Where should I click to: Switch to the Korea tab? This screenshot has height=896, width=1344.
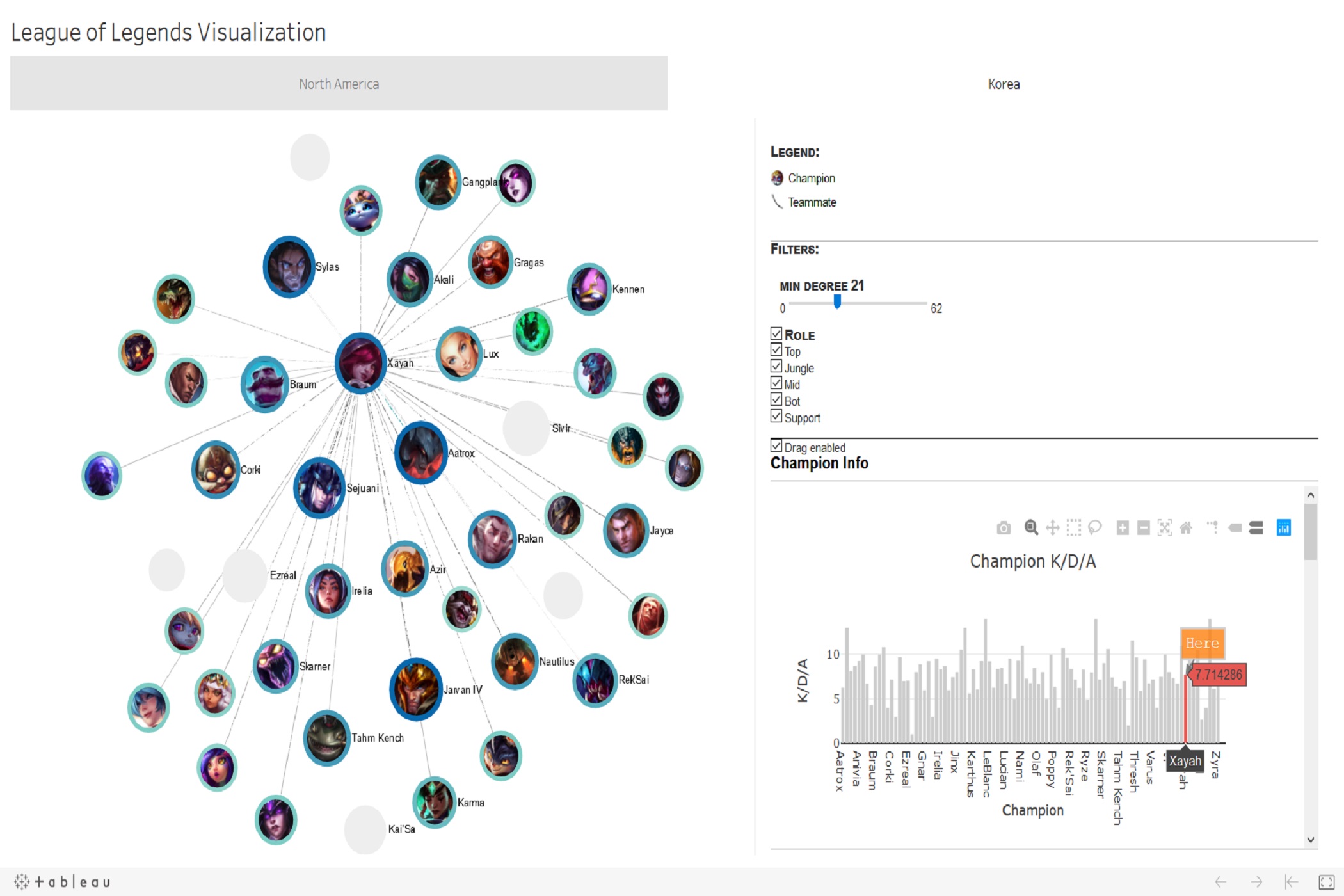pyautogui.click(x=1004, y=84)
